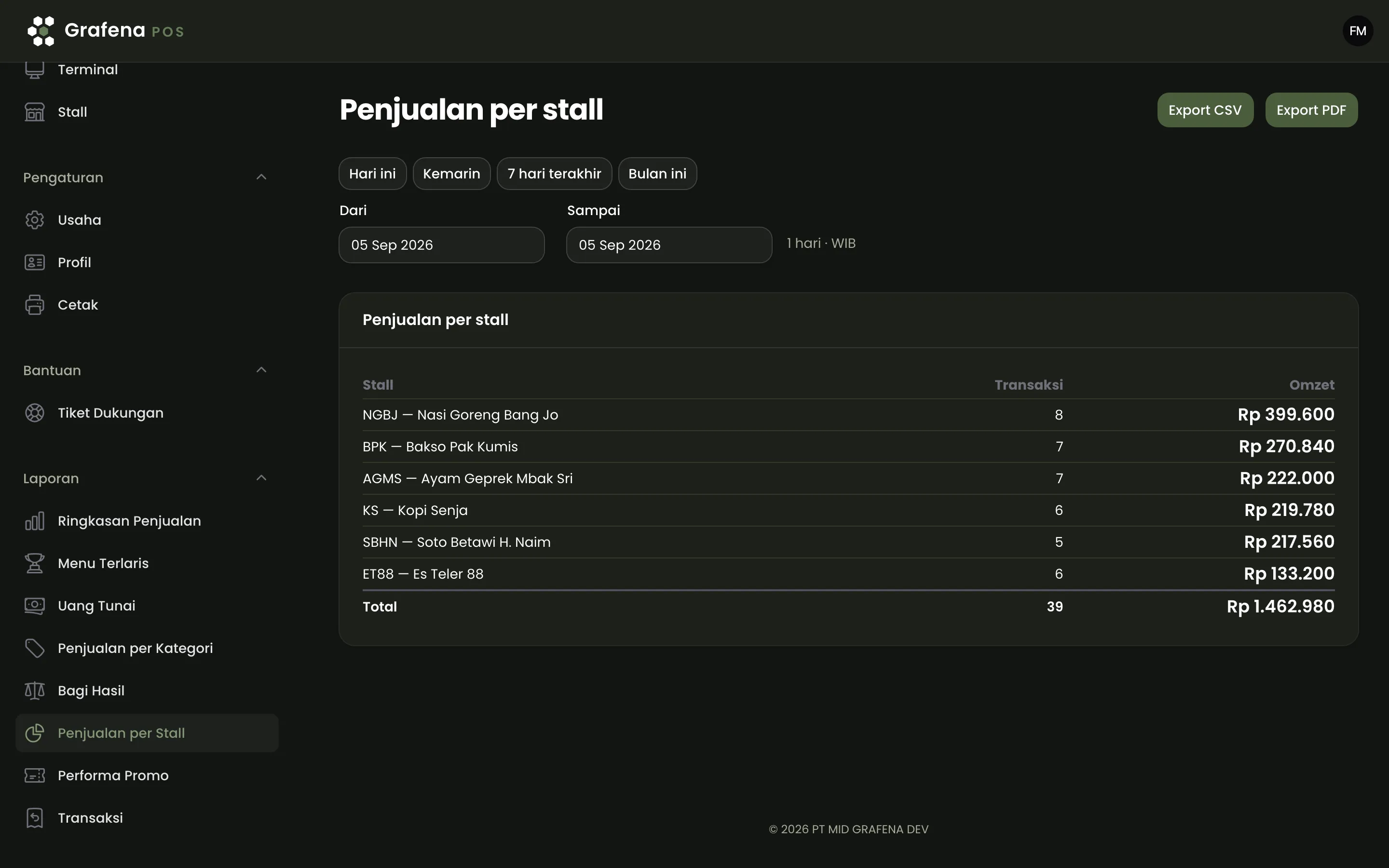
Task: Click the Stall storefront icon
Action: pyautogui.click(x=34, y=112)
